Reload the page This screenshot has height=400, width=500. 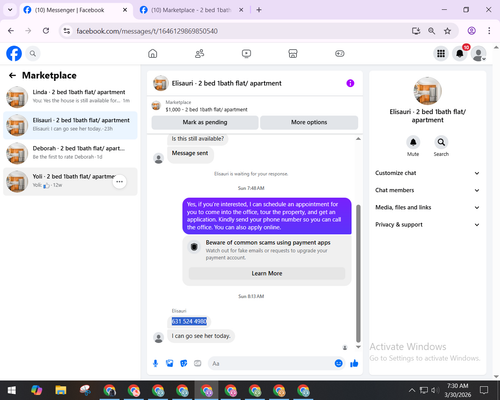click(x=46, y=31)
